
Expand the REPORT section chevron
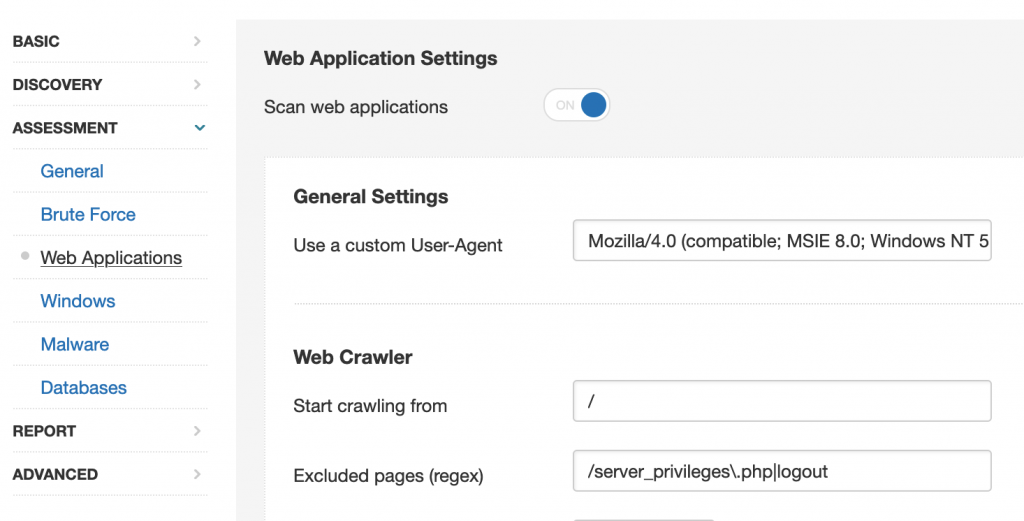[x=197, y=431]
